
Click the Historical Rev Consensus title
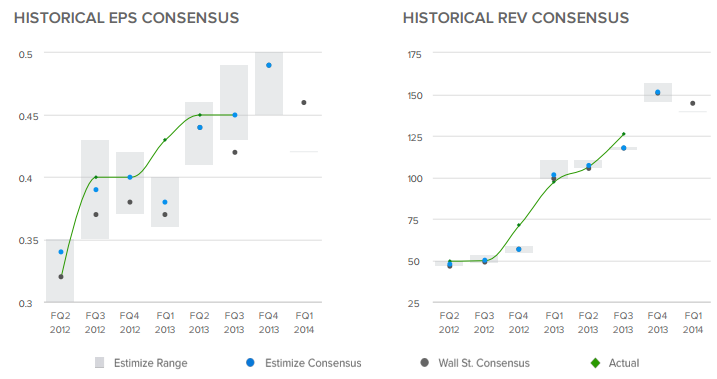[516, 18]
